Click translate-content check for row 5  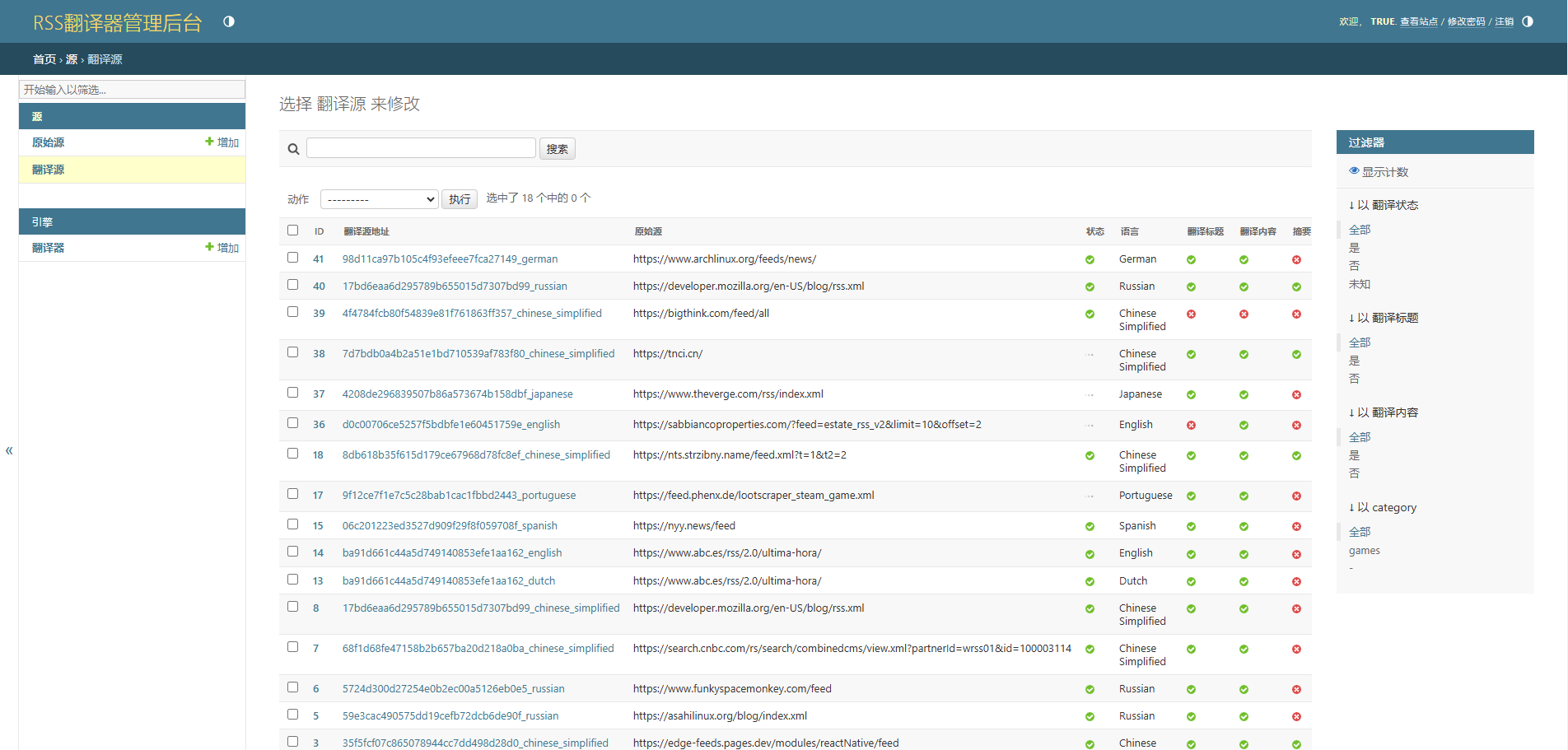(1244, 717)
